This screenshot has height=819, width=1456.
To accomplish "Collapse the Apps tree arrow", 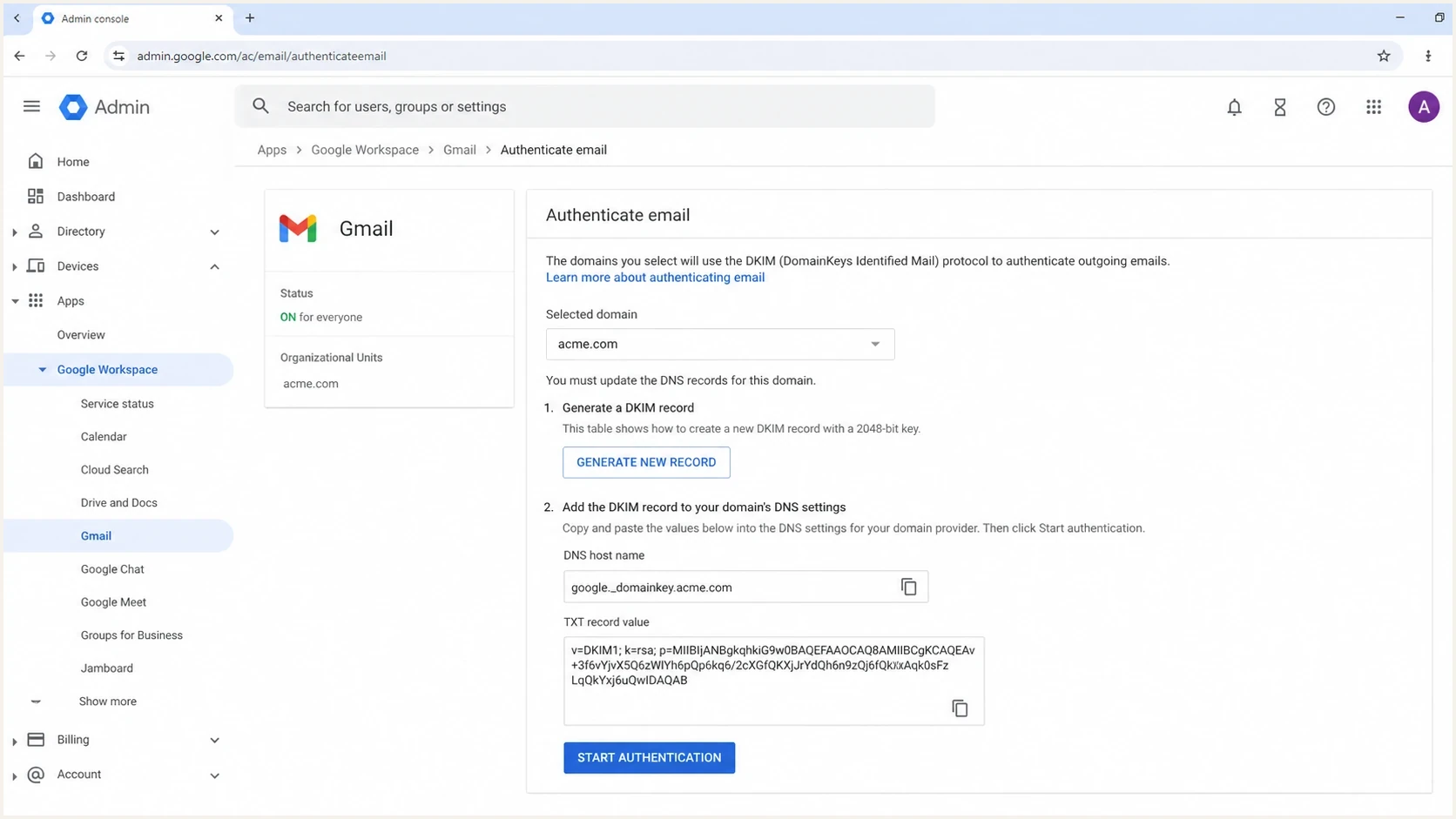I will [x=15, y=301].
